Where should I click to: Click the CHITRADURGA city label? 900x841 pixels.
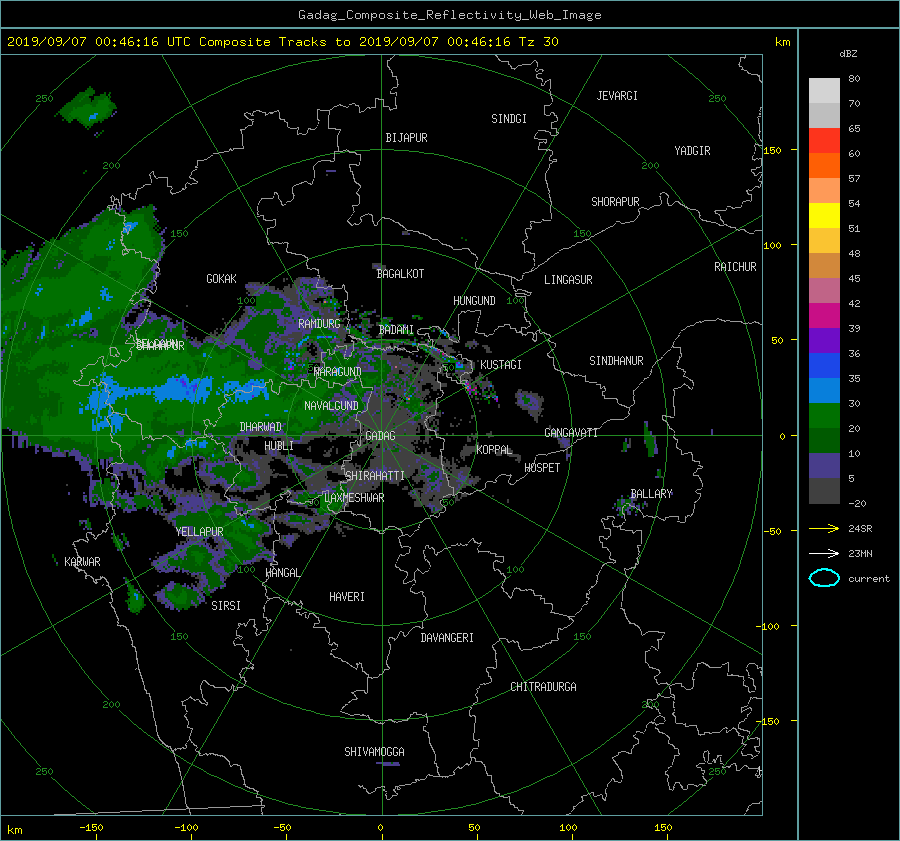pos(544,687)
